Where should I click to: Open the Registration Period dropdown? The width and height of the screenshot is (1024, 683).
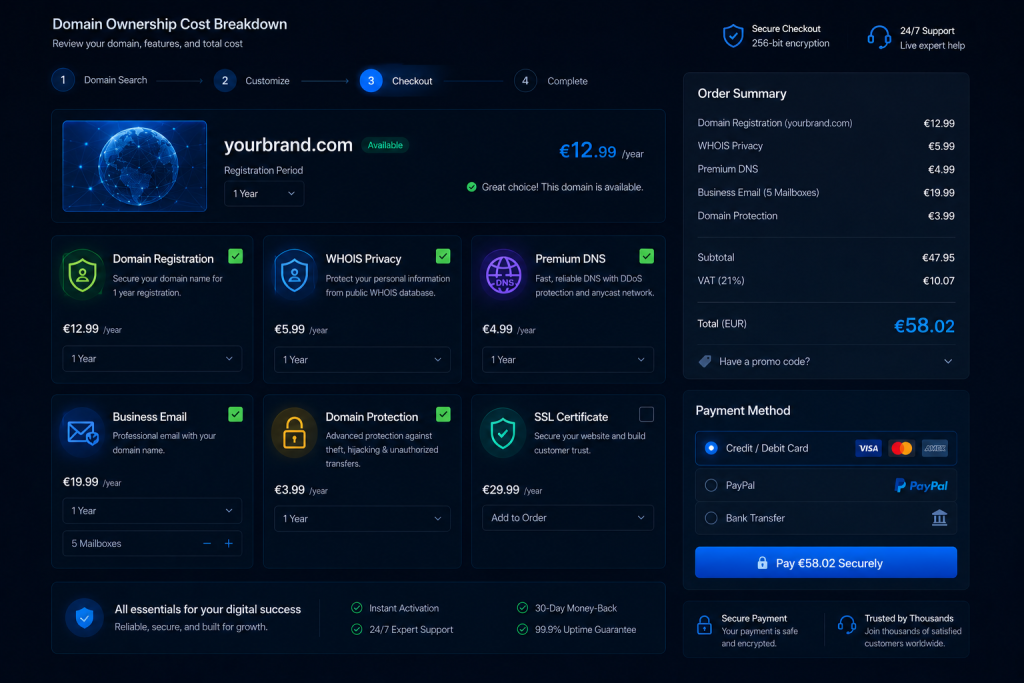[x=264, y=193]
